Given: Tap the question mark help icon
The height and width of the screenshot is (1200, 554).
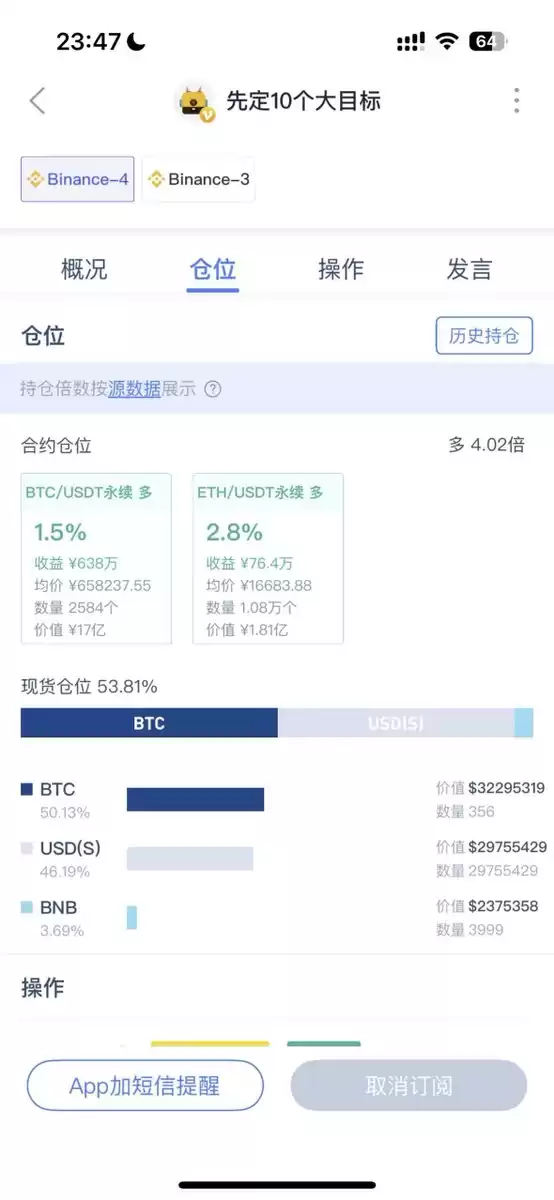Looking at the screenshot, I should point(212,389).
